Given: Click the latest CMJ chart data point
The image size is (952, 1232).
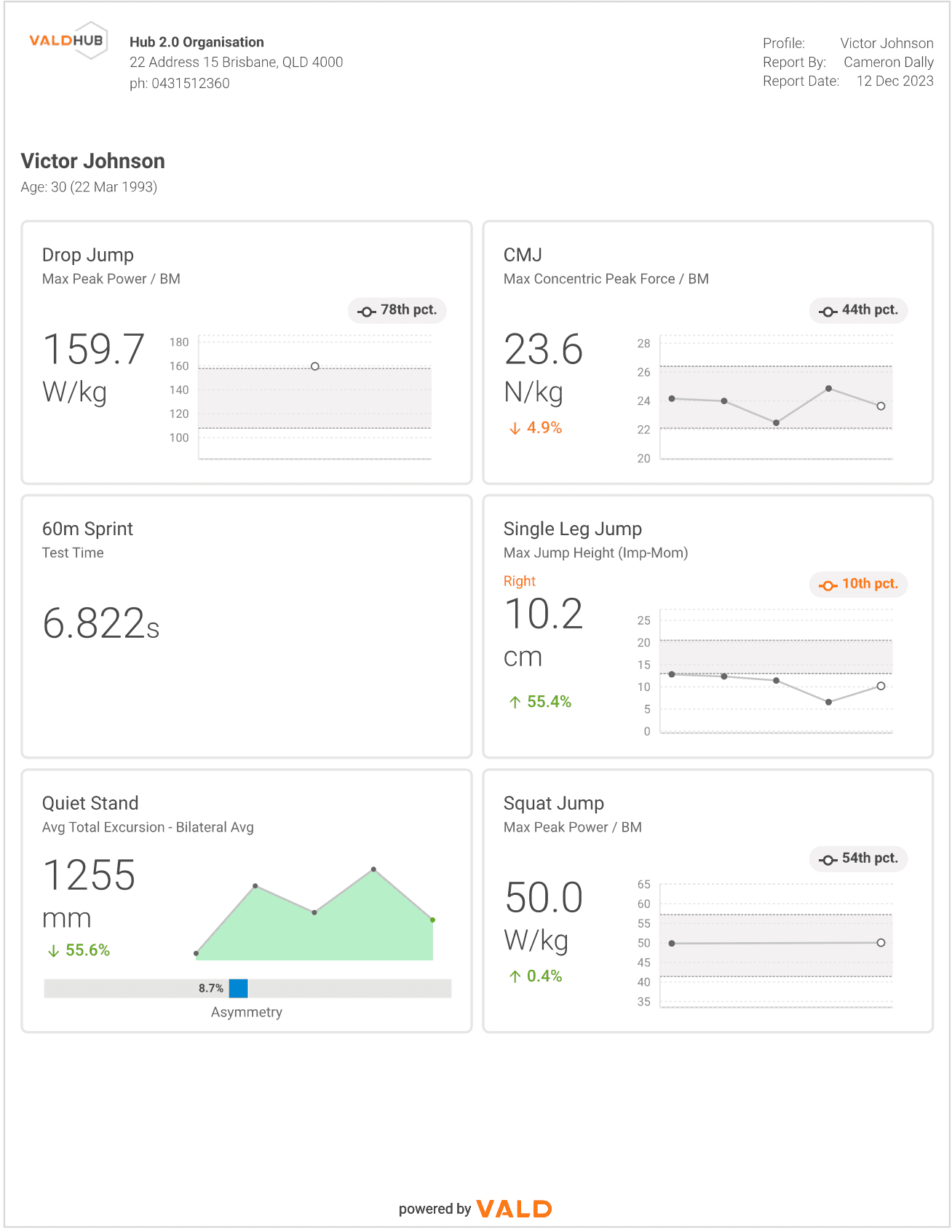Looking at the screenshot, I should [x=881, y=406].
